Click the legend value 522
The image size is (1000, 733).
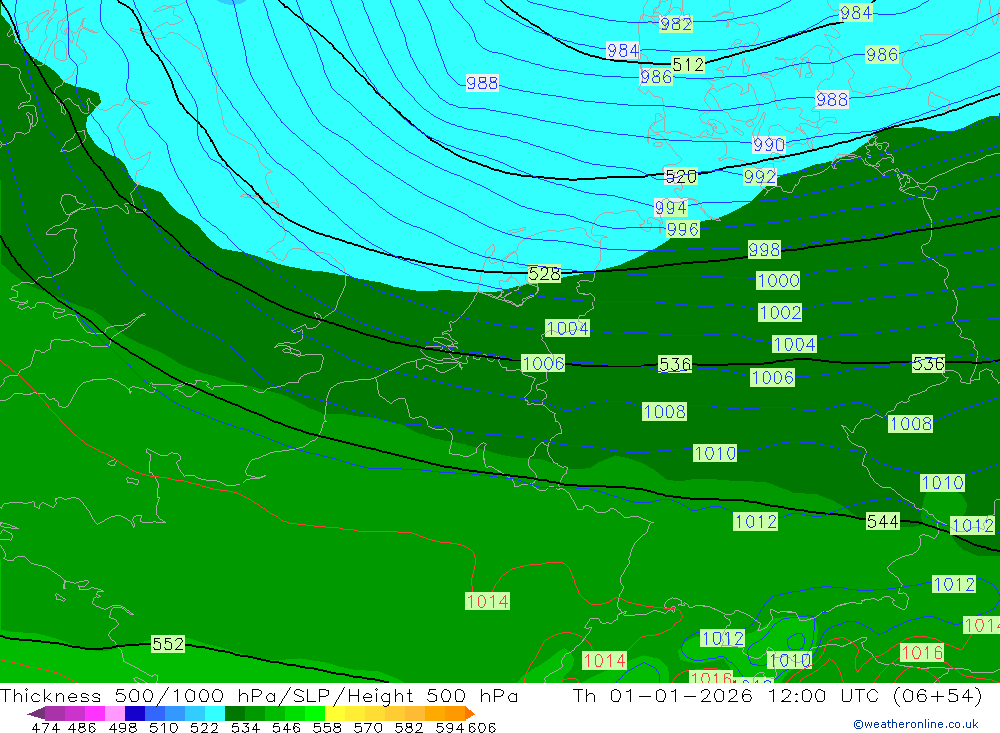[x=204, y=727]
